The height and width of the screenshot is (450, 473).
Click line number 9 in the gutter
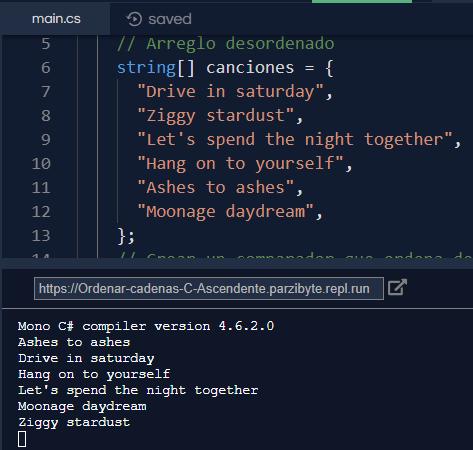tap(46, 140)
